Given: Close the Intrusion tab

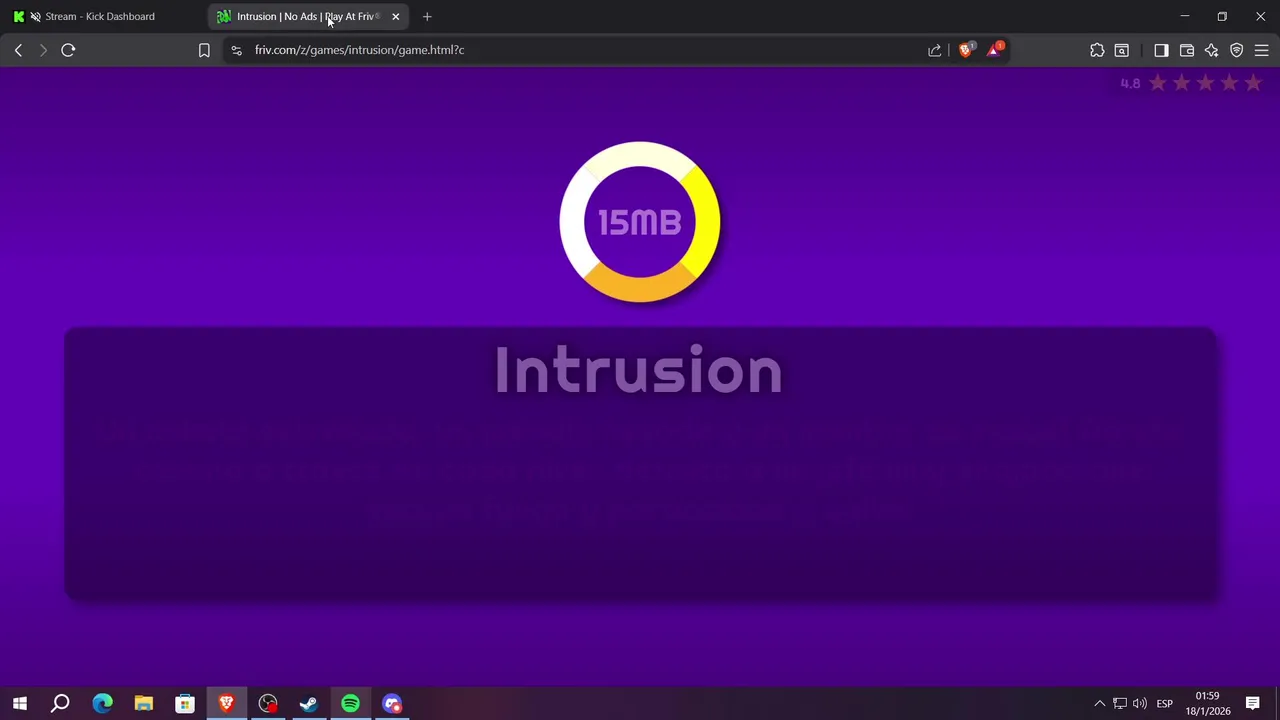Looking at the screenshot, I should pos(395,17).
